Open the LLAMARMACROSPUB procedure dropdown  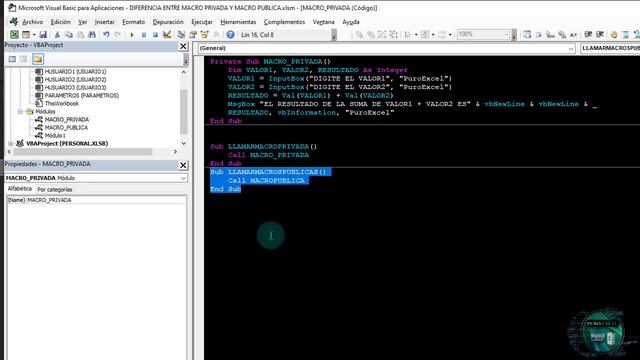coord(610,48)
